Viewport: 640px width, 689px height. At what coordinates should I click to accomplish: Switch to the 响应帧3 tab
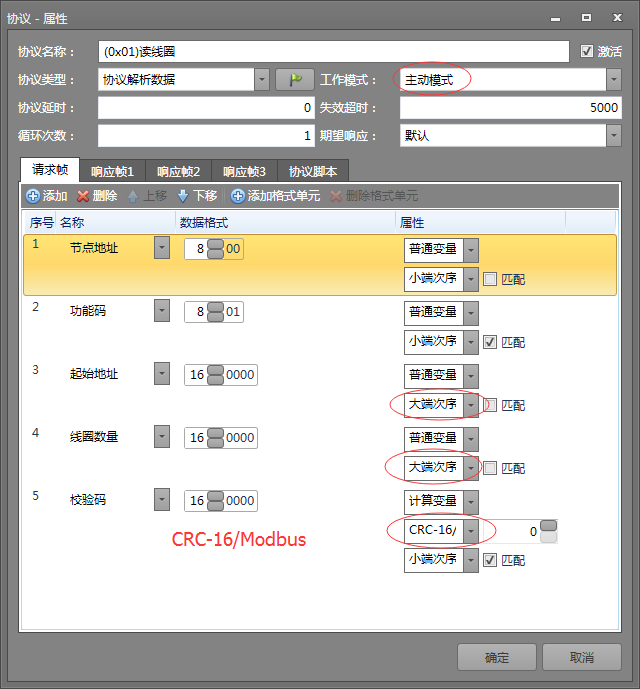244,171
